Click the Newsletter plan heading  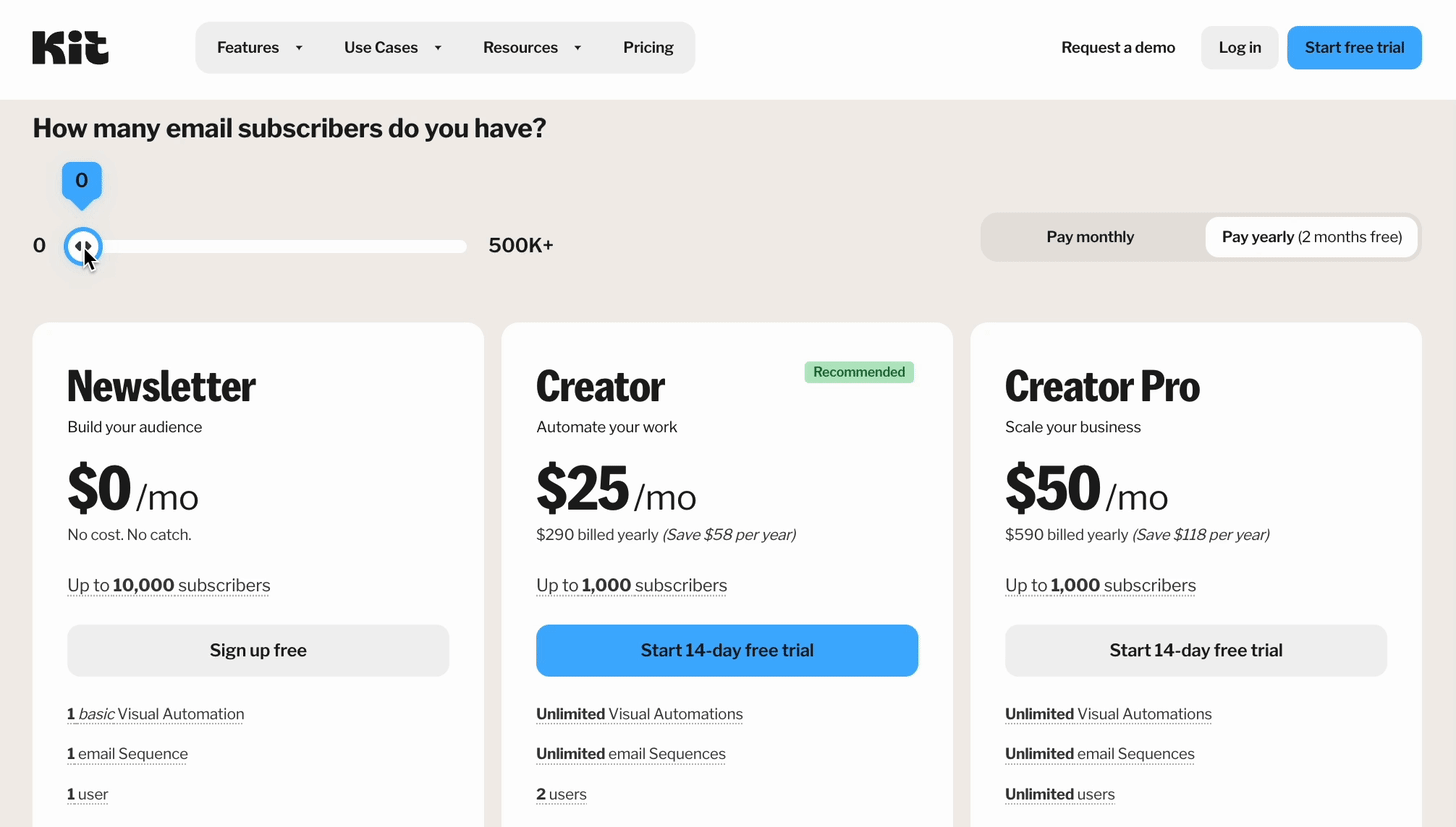162,386
